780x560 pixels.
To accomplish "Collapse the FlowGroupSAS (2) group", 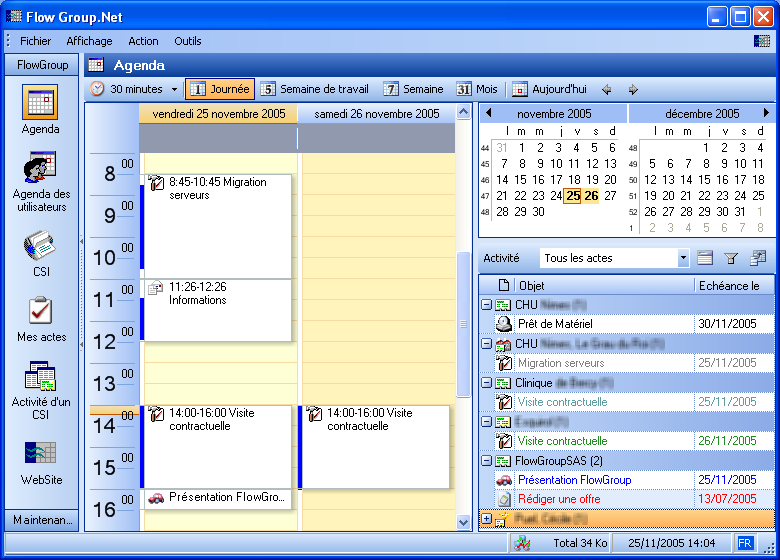I will [486, 461].
